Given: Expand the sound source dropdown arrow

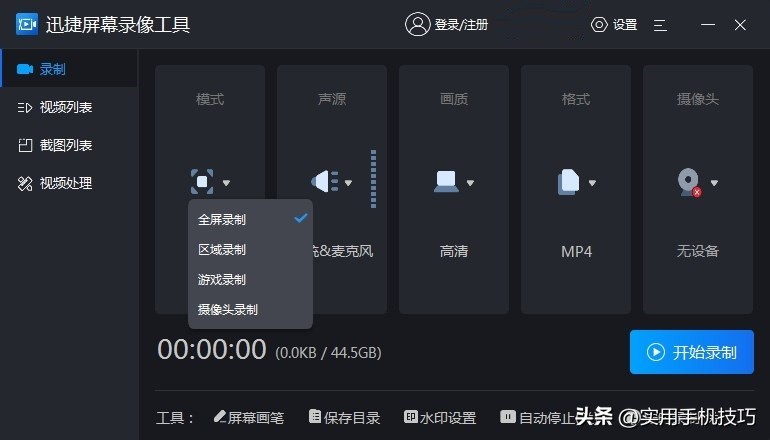Looking at the screenshot, I should tap(348, 183).
